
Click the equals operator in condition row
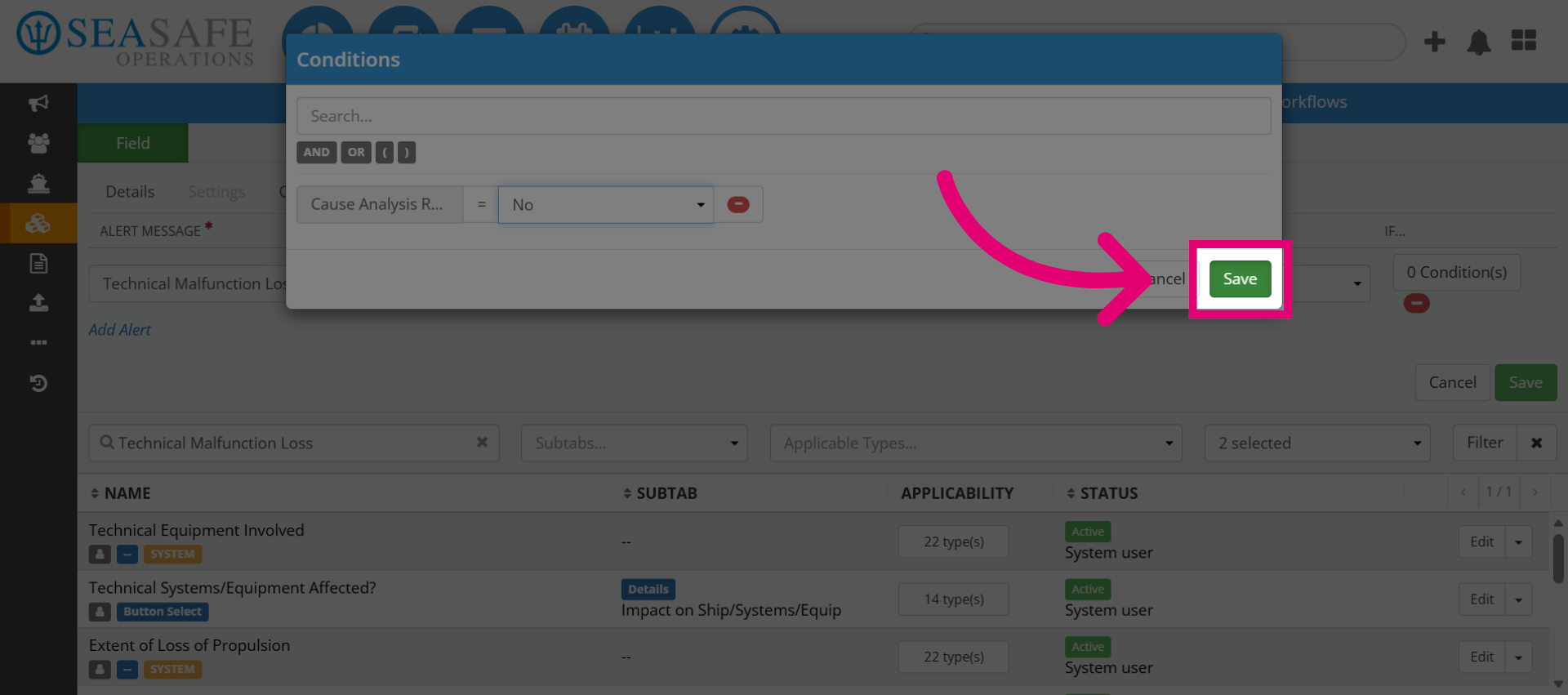[481, 204]
